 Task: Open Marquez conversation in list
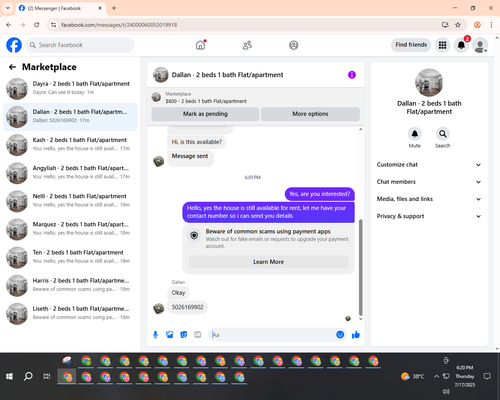pyautogui.click(x=70, y=230)
